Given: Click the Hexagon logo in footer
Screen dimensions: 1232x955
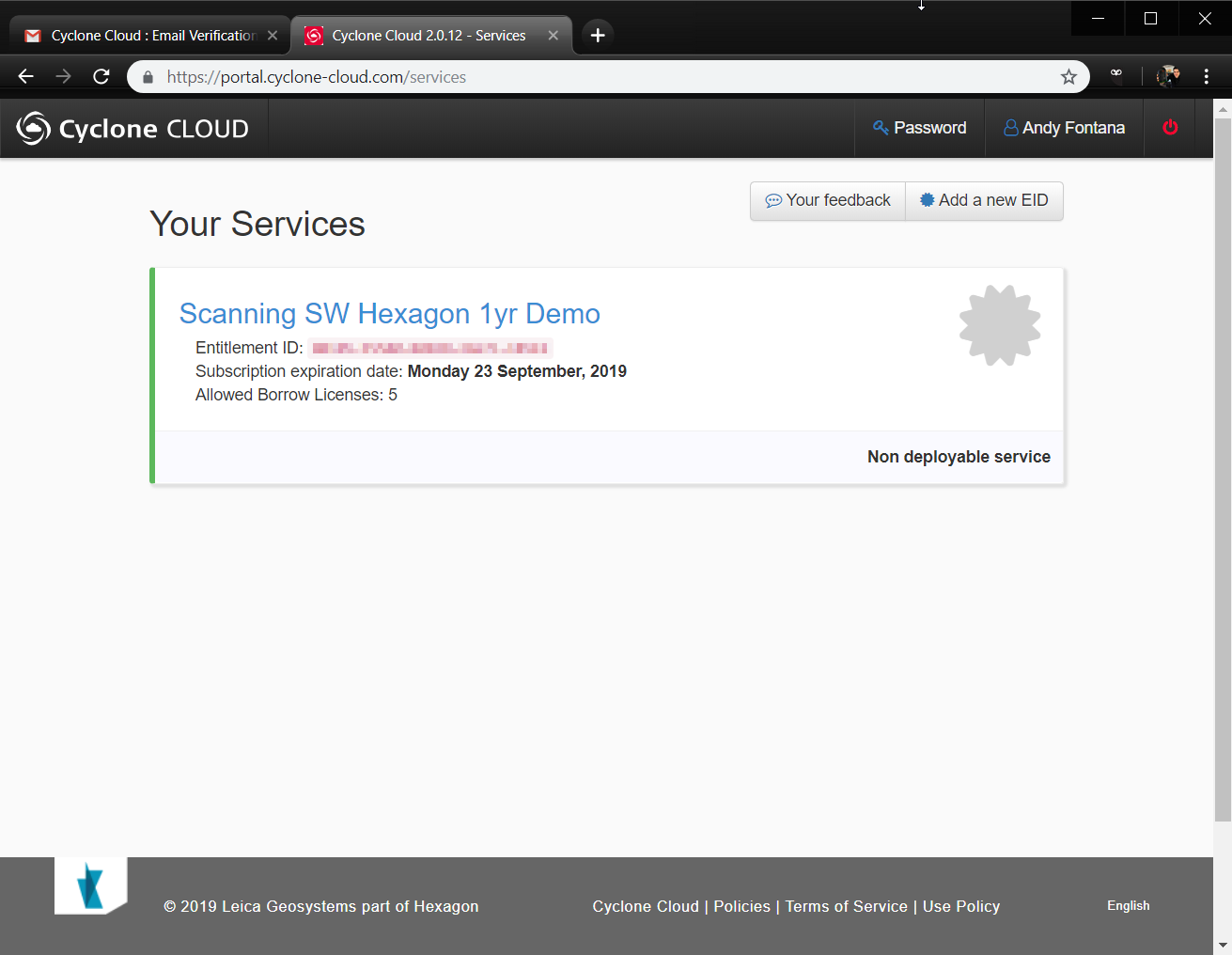Looking at the screenshot, I should click(x=91, y=885).
